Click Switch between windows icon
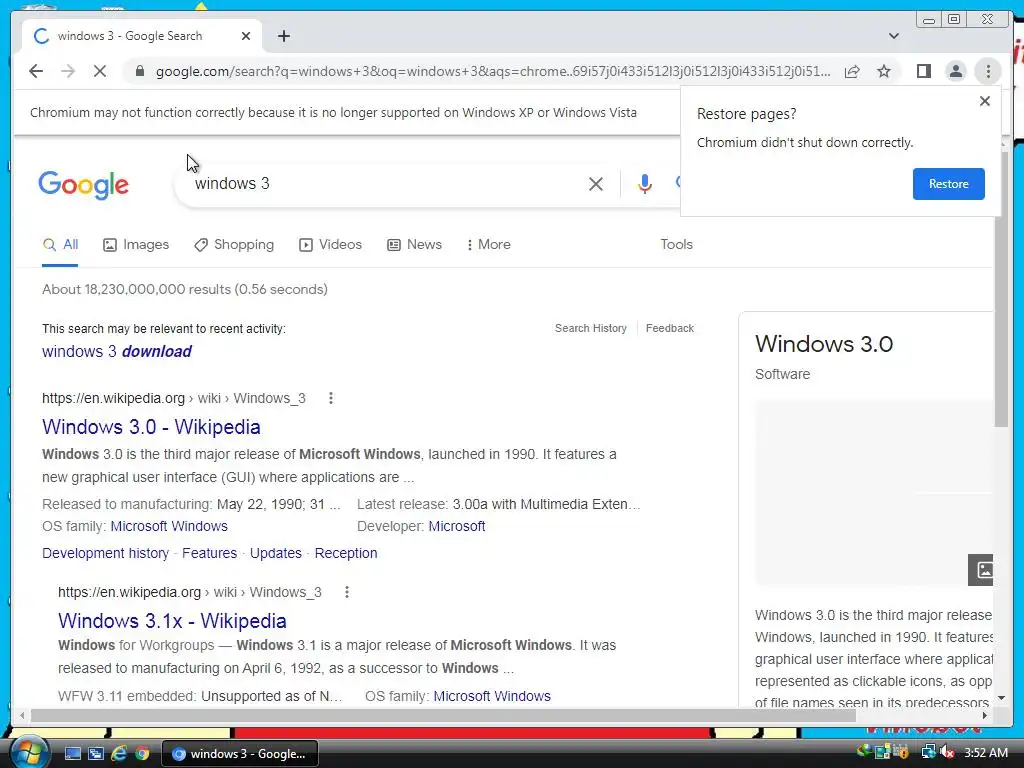The image size is (1024, 768). click(x=95, y=754)
